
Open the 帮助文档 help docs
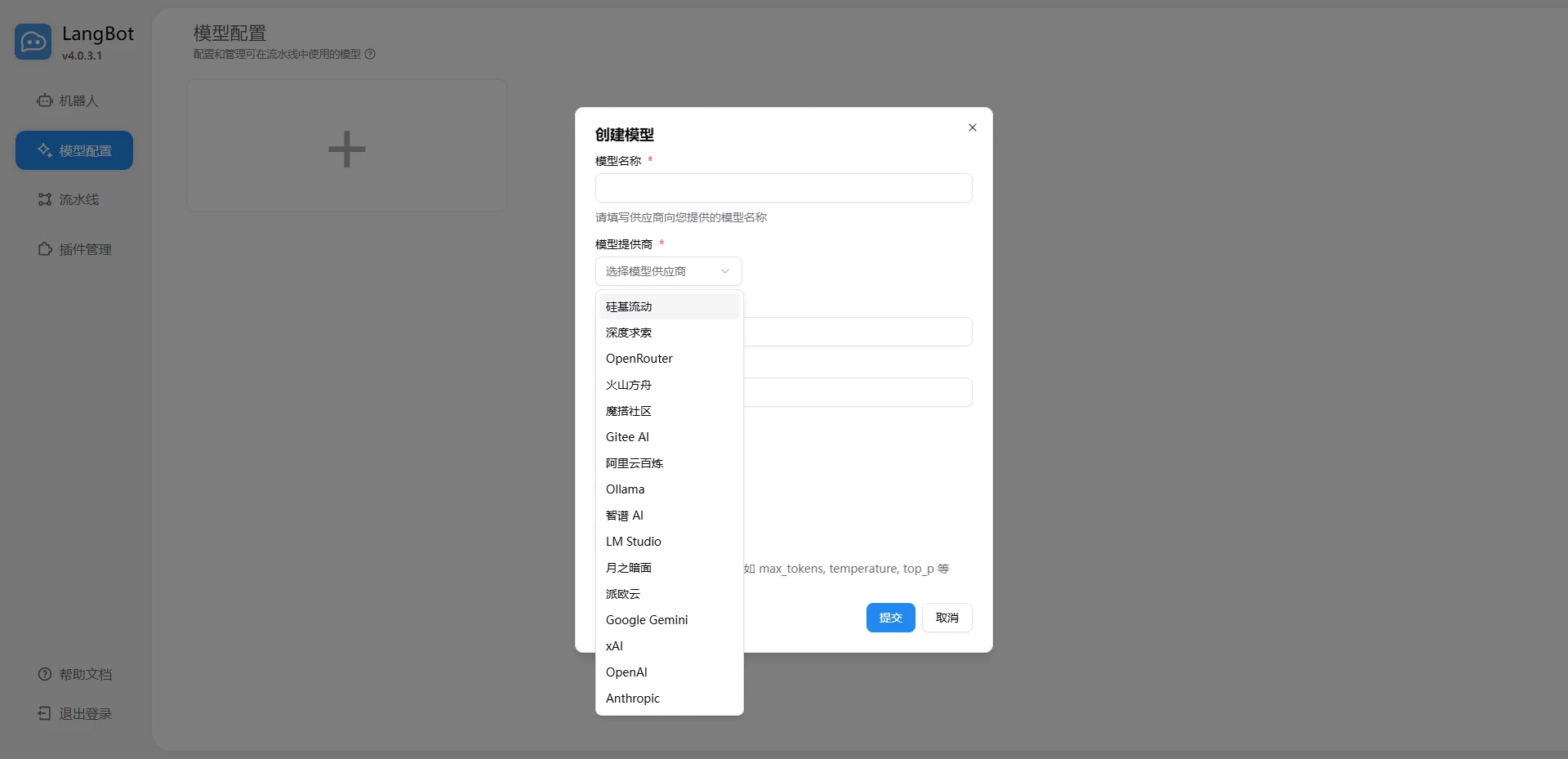(74, 674)
